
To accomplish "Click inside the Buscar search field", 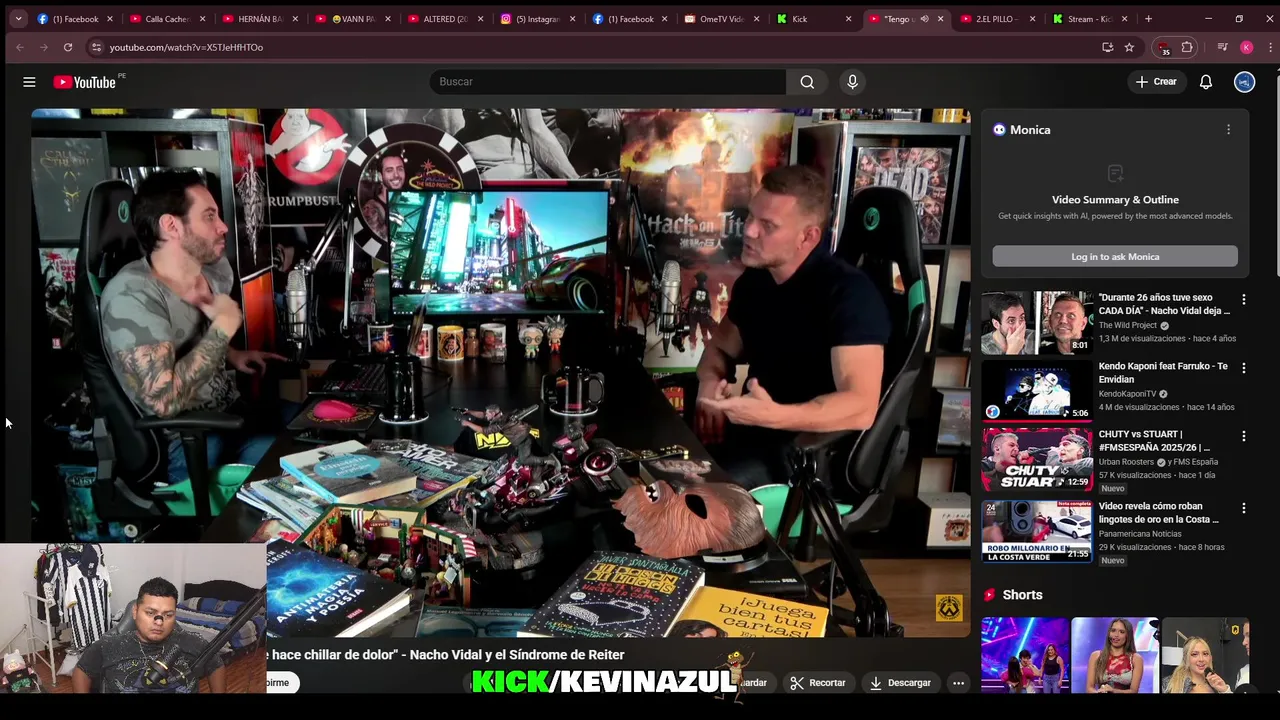I will [608, 82].
